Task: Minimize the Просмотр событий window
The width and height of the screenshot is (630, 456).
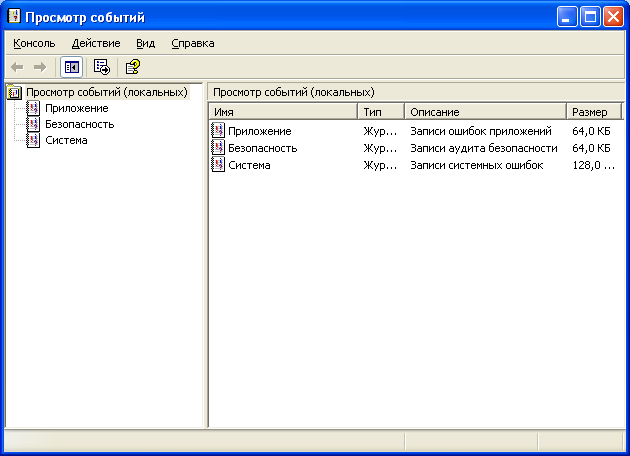Action: pos(567,17)
